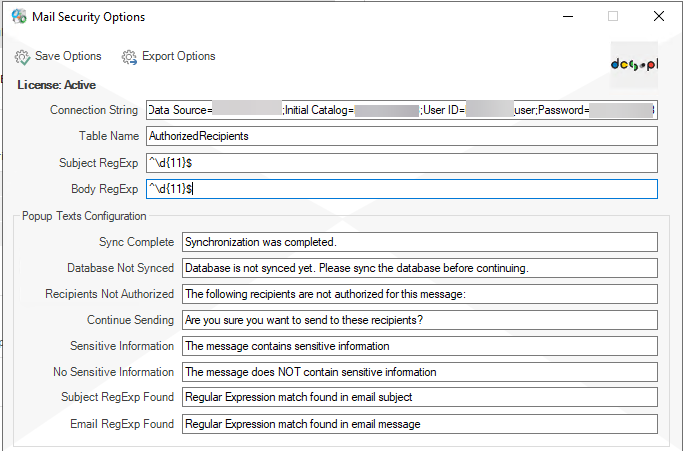Click the Database Not Synced label

pyautogui.click(x=120, y=268)
